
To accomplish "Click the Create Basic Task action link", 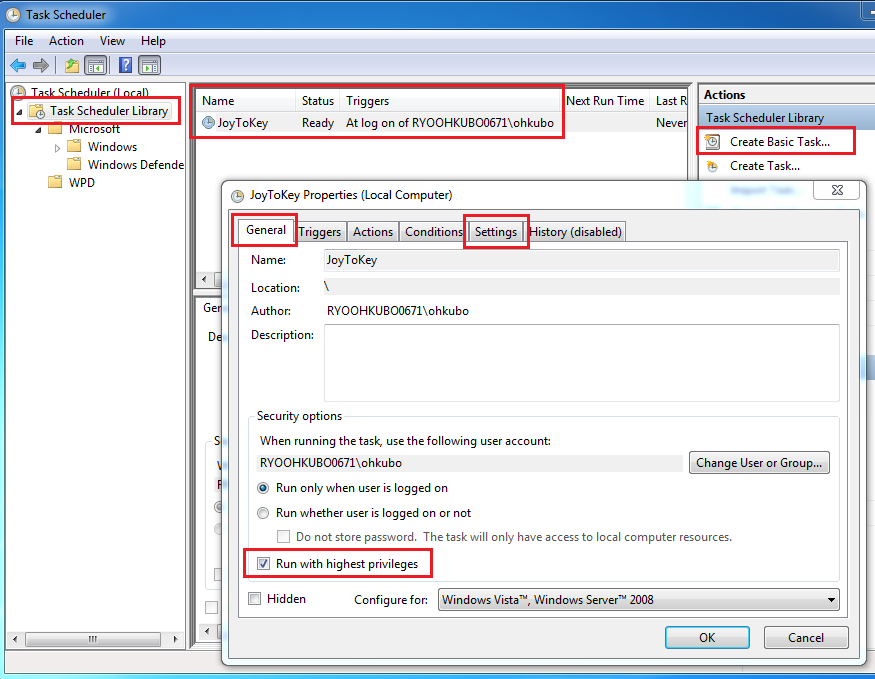I will coord(780,142).
